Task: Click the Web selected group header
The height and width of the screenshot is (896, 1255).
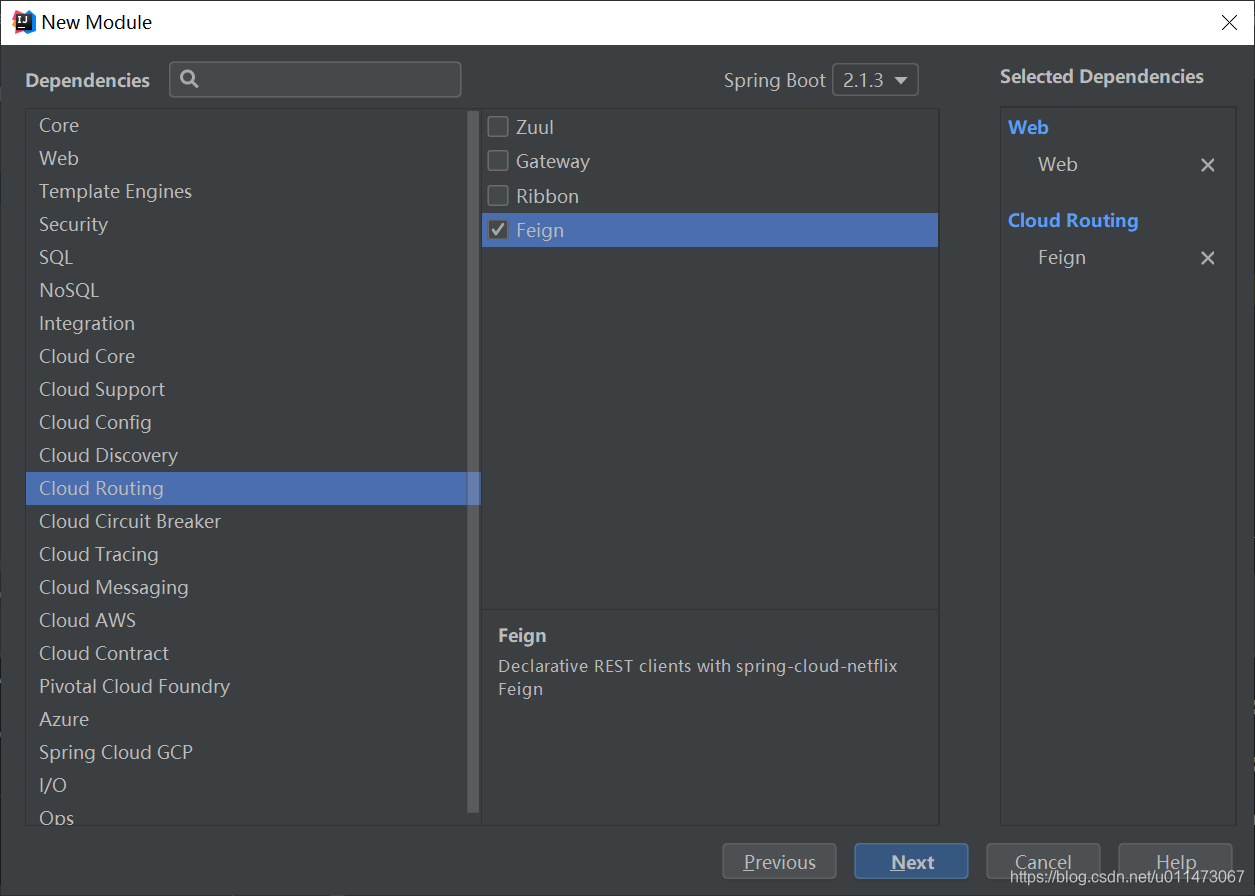Action: pyautogui.click(x=1028, y=128)
